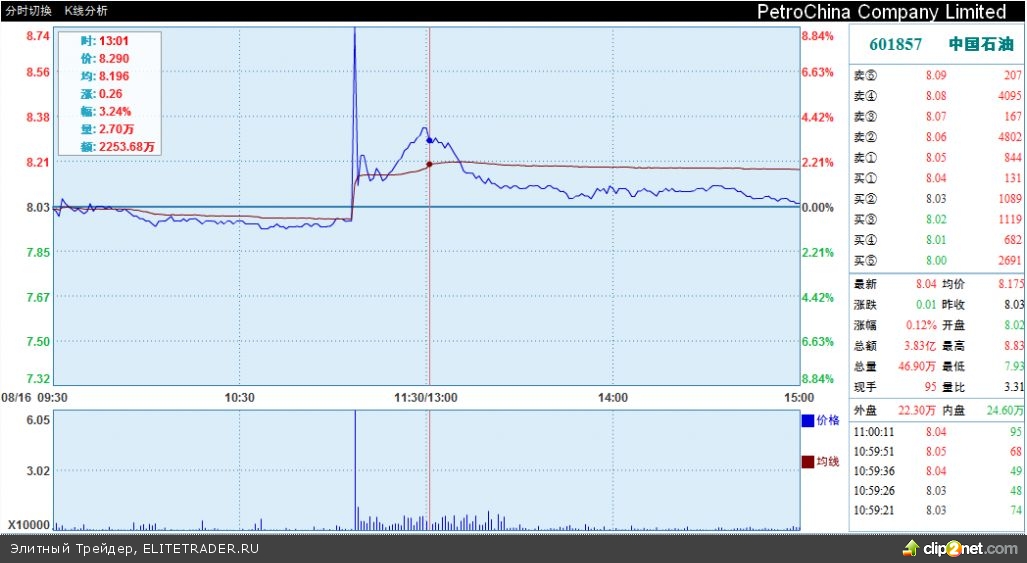
Task: Click the PetroChina Company Limited title
Action: pyautogui.click(x=881, y=12)
